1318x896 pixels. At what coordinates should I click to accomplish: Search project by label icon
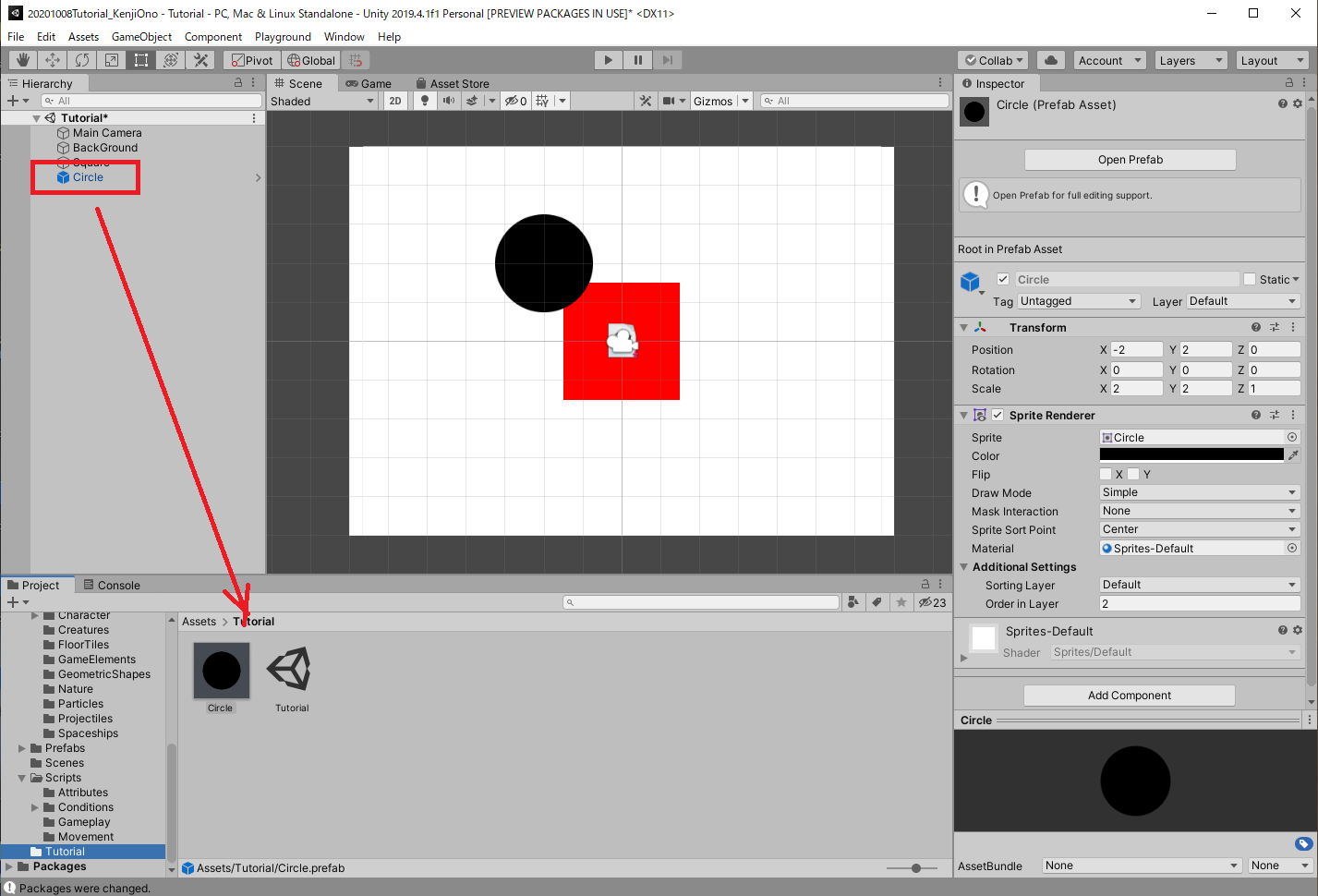877,602
